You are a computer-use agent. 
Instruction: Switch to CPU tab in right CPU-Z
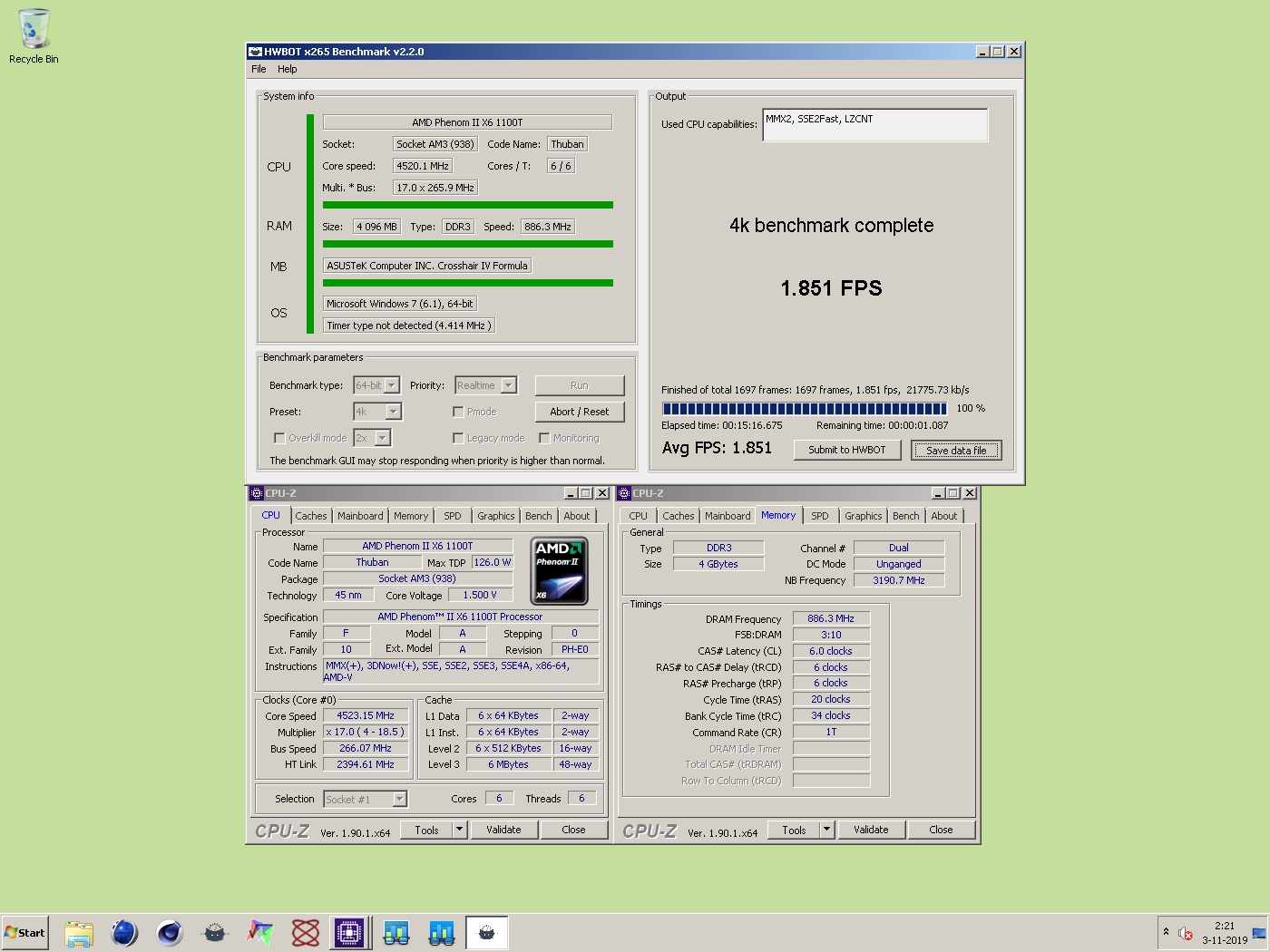[639, 516]
